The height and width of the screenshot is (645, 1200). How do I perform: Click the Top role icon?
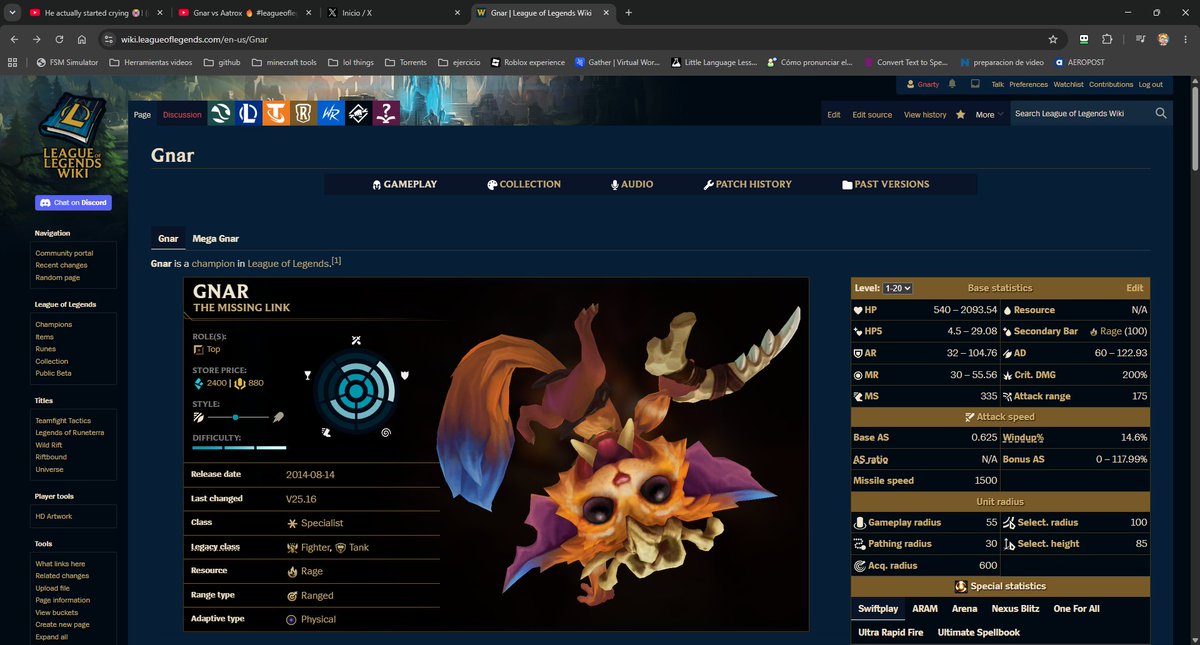click(x=198, y=349)
